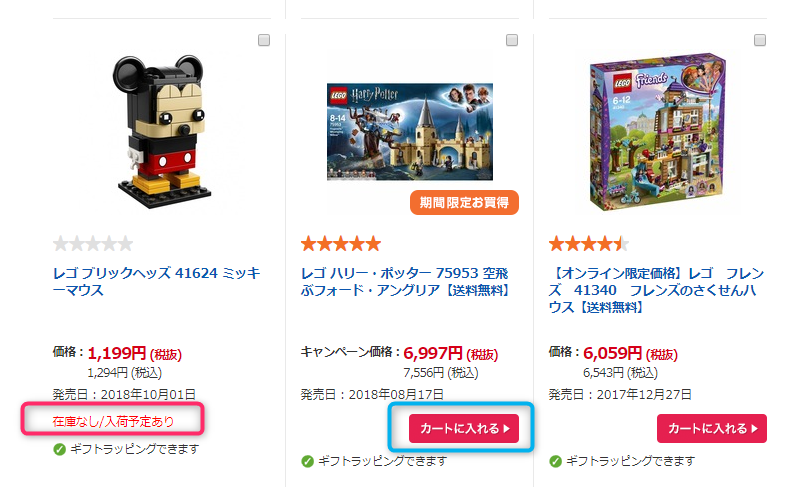Tick the checkbox above the Mickey Mouse product
The image size is (812, 487).
264,40
